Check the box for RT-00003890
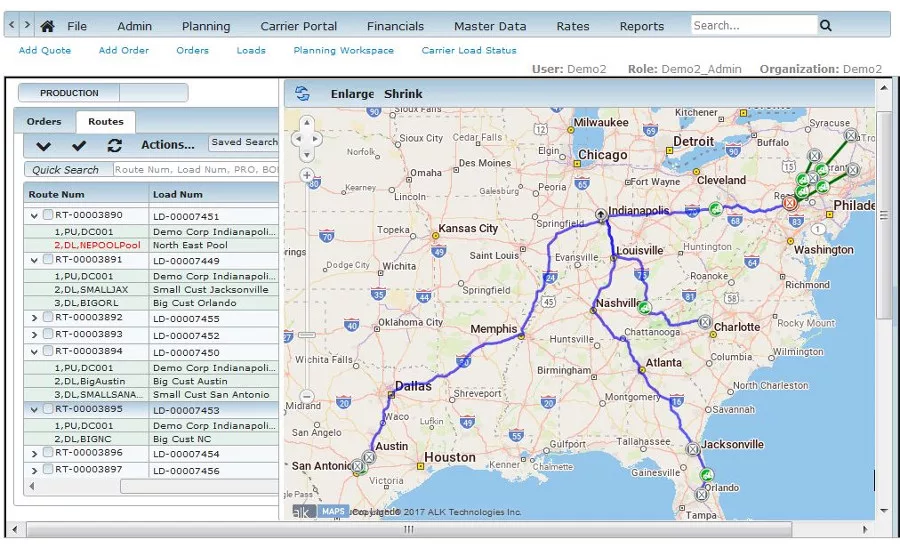This screenshot has width=900, height=550. click(x=48, y=215)
